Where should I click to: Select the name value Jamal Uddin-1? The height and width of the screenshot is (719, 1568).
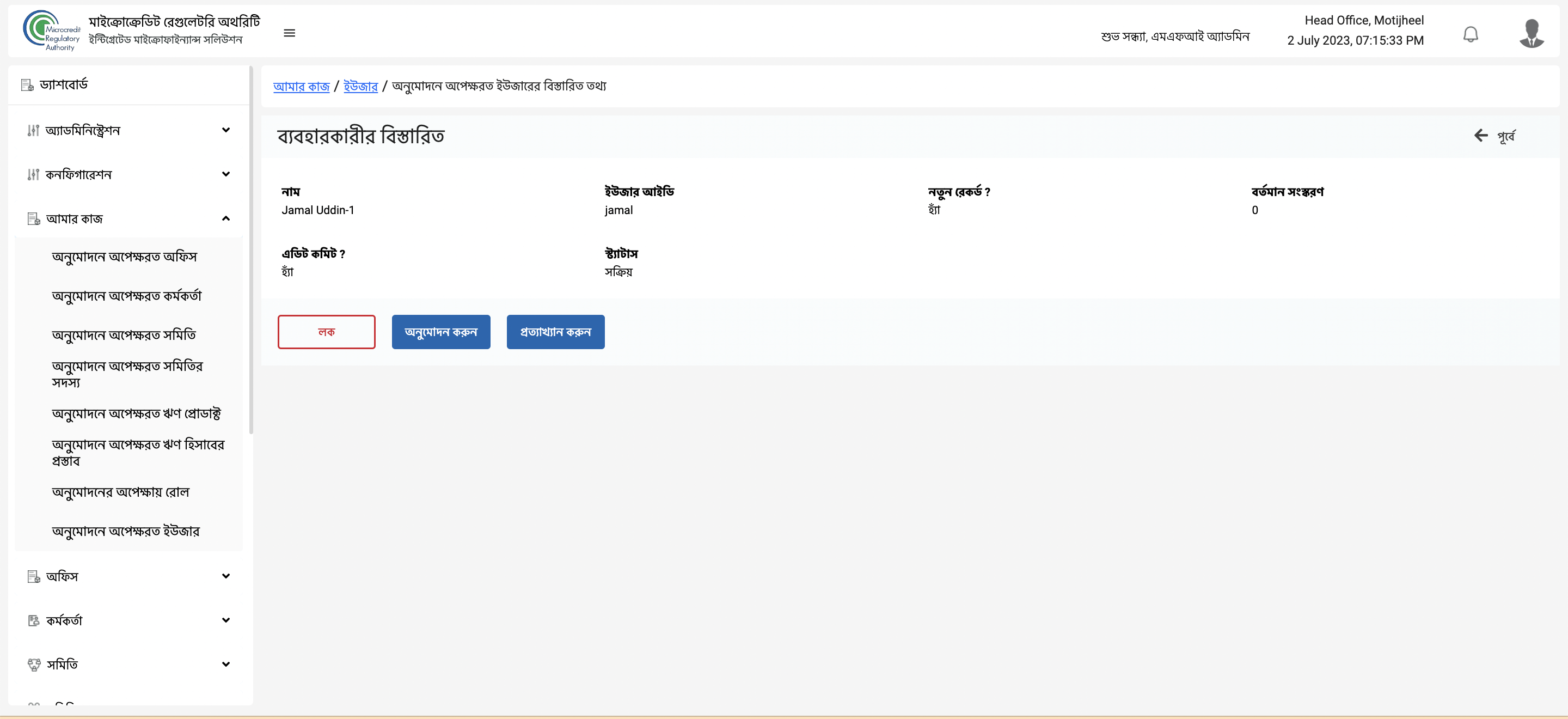(318, 210)
